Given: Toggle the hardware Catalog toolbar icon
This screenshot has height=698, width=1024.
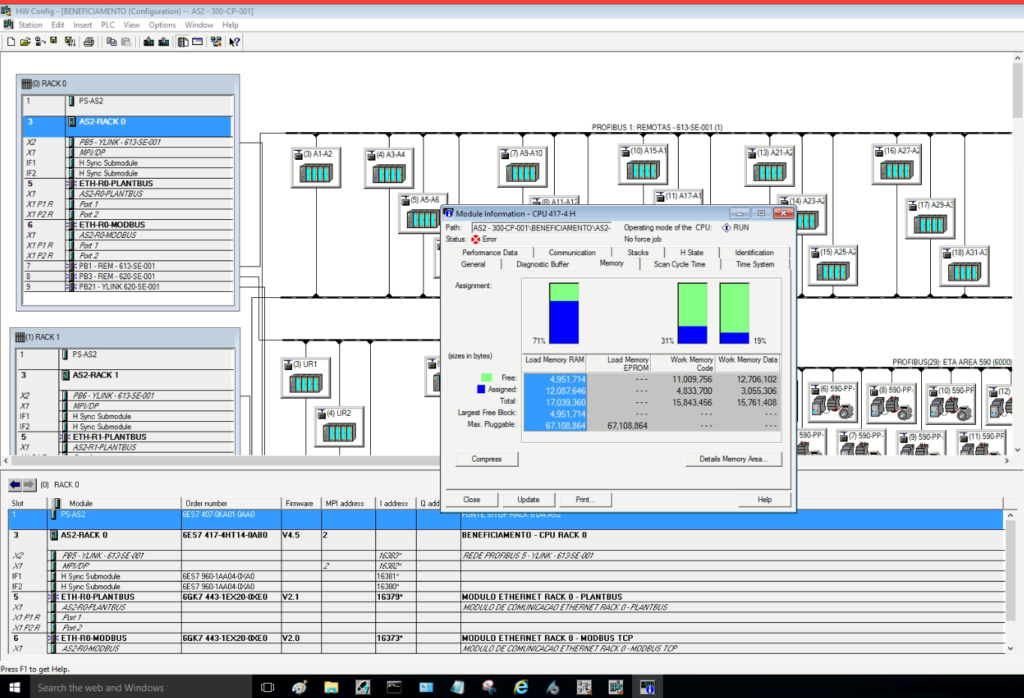Looking at the screenshot, I should point(183,42).
